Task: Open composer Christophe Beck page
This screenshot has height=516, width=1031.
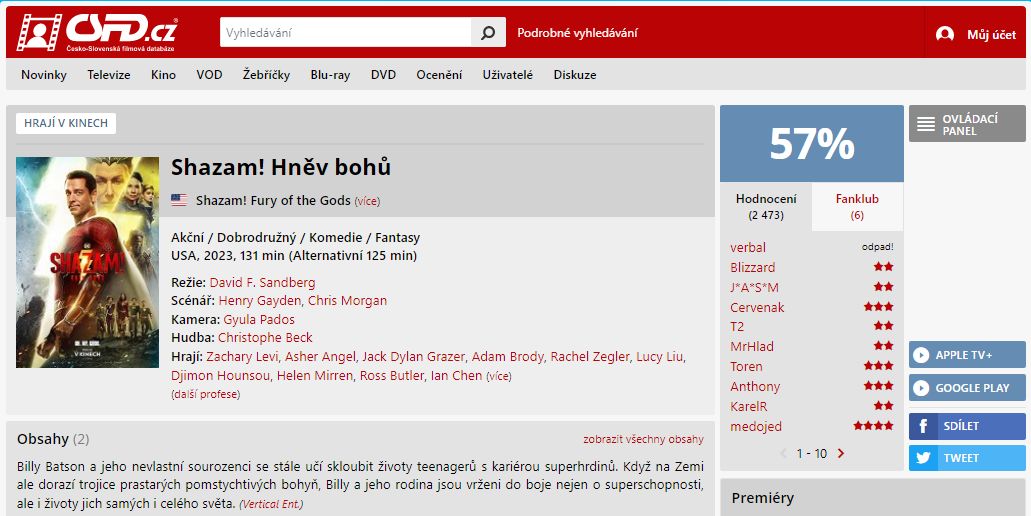Action: 265,338
